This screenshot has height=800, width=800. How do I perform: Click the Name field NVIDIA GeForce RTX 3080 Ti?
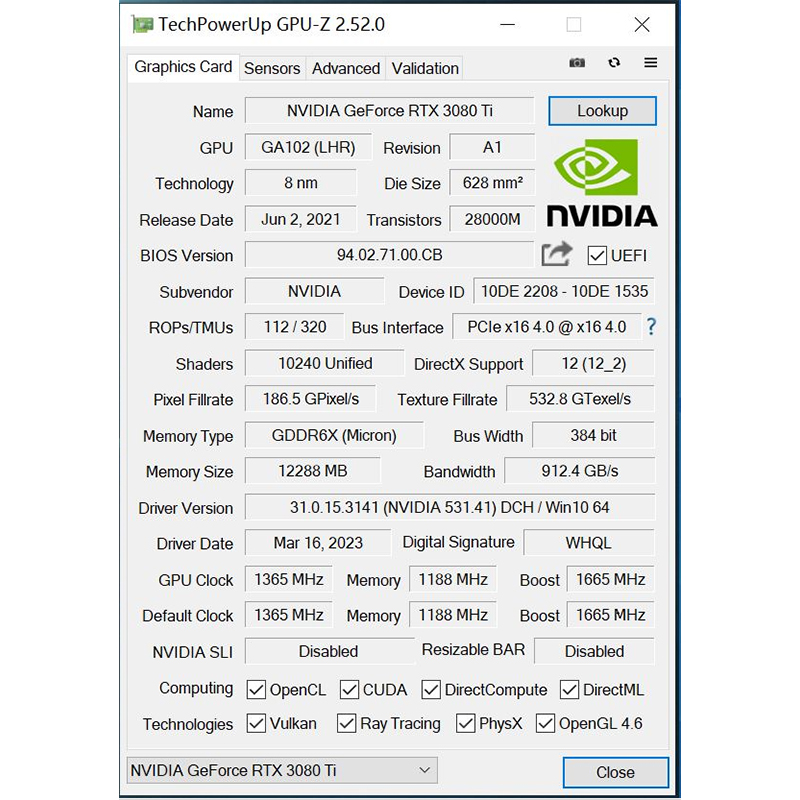tap(390, 111)
